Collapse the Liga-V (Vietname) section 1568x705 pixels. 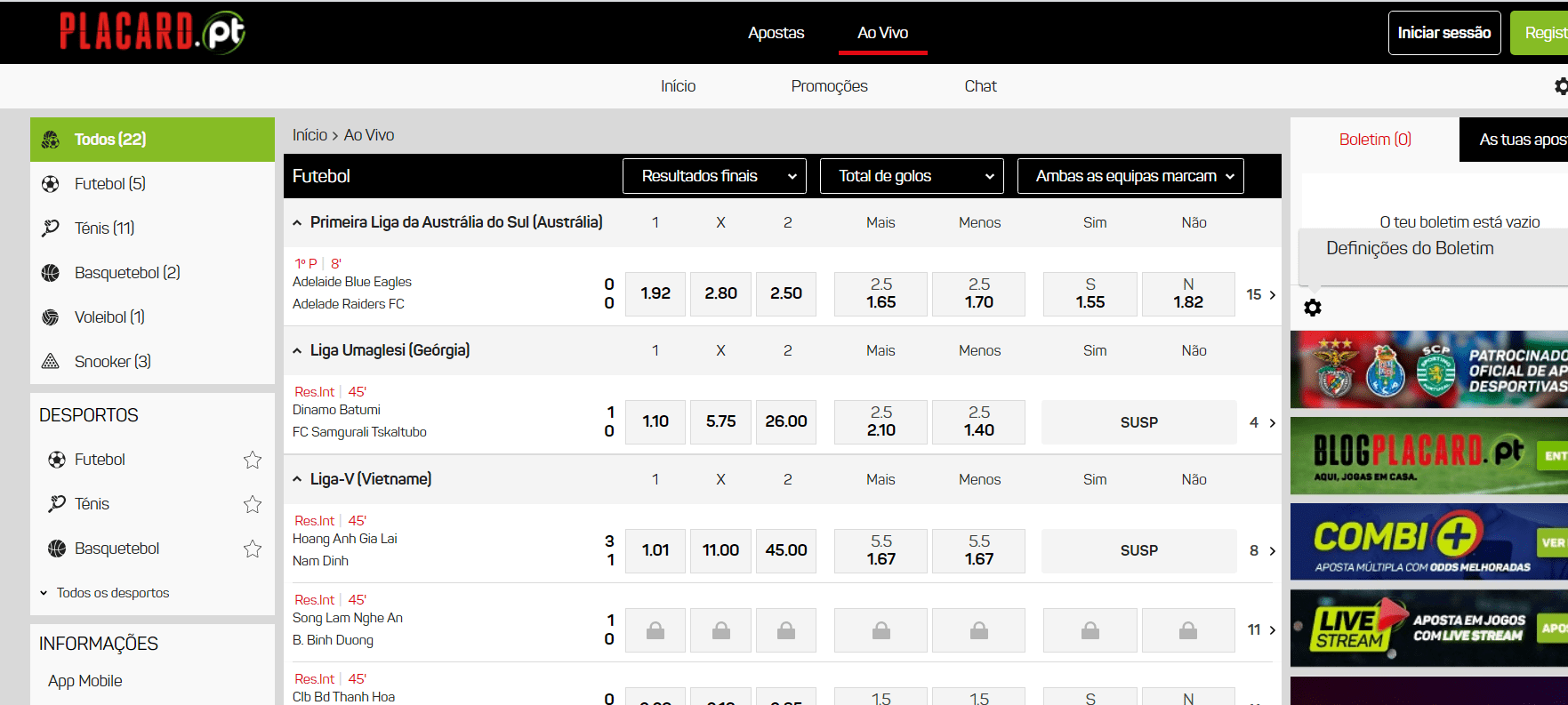(297, 480)
